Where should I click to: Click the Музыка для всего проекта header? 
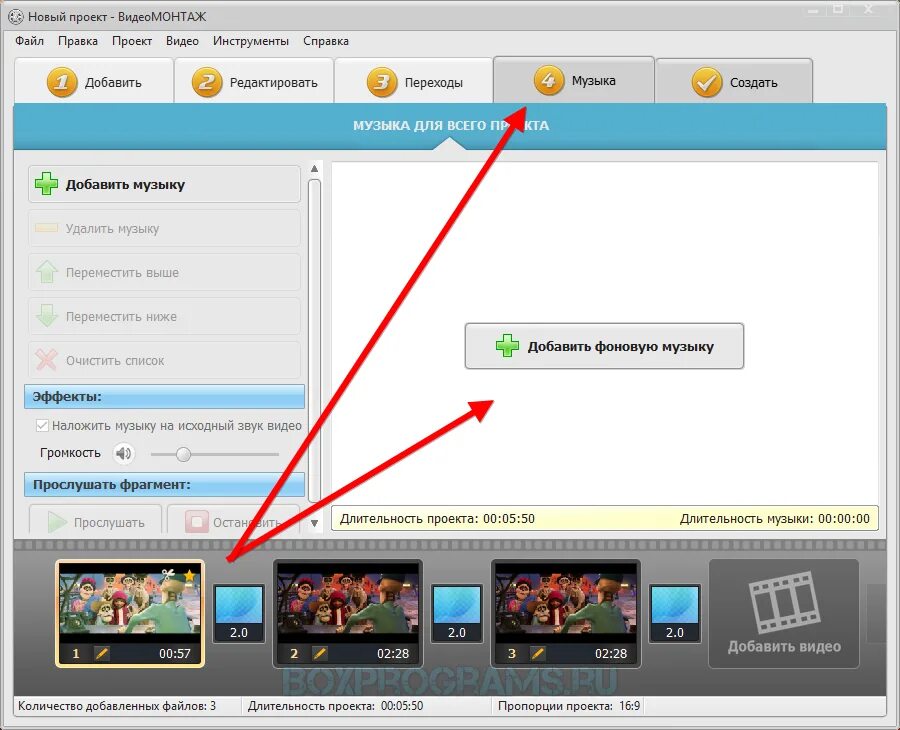451,126
